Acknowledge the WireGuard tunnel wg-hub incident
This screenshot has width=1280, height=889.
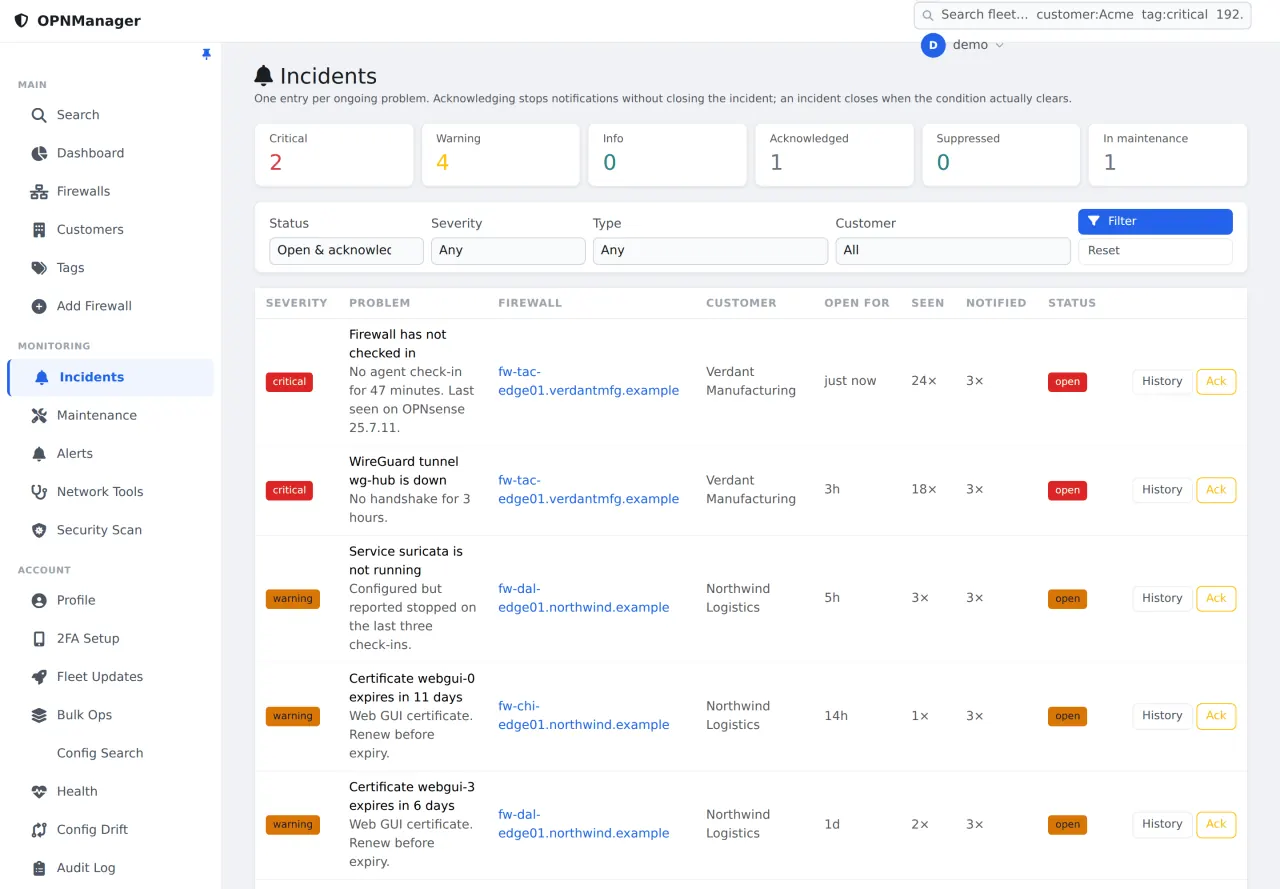(x=1216, y=490)
